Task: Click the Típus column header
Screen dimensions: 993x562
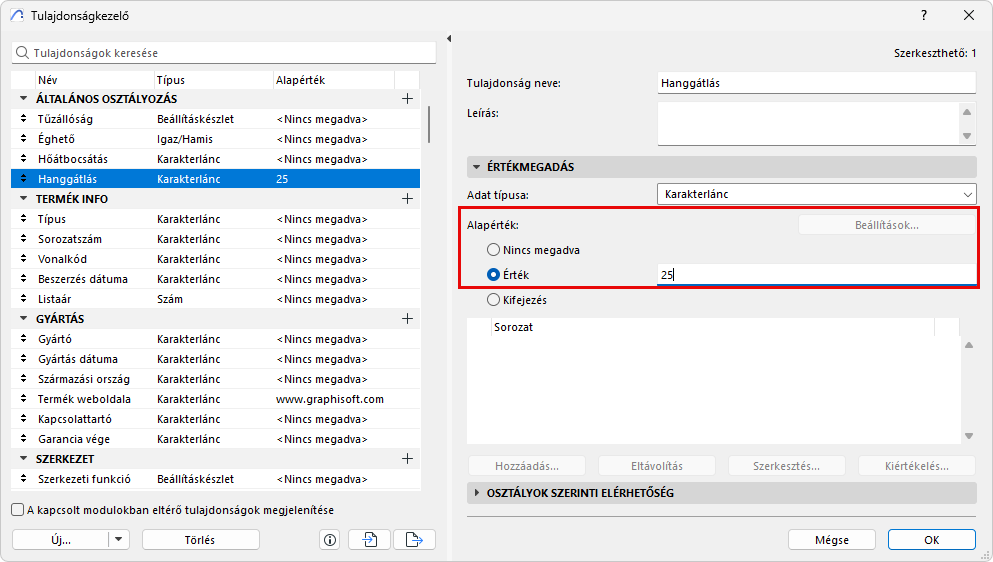Action: click(x=213, y=80)
